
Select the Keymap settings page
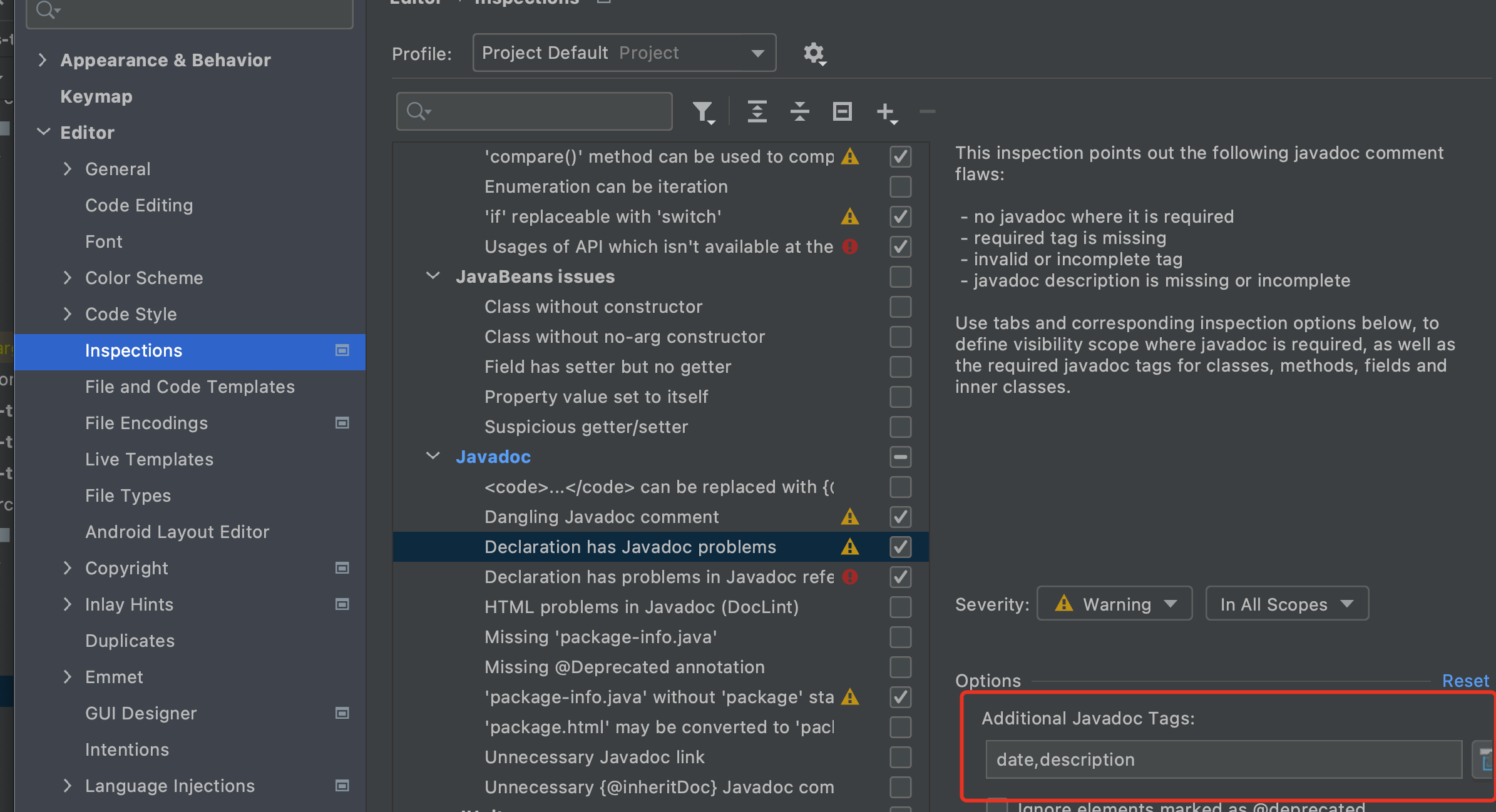tap(96, 96)
